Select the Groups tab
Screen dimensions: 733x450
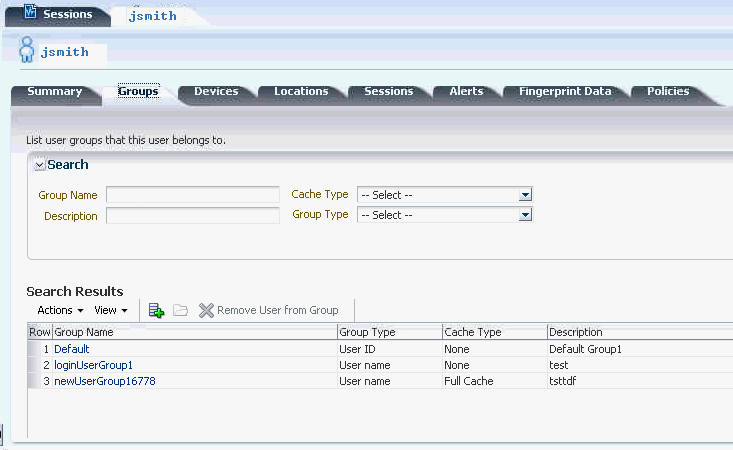(138, 91)
